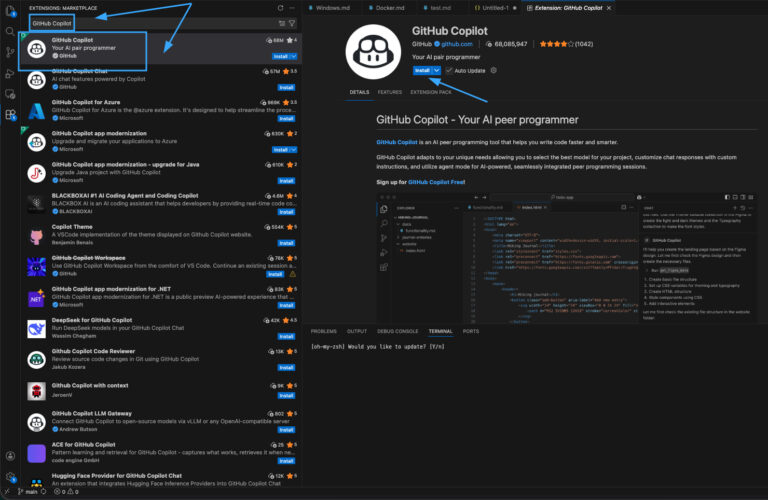
Task: Switch to the Untitled-1 editor tab
Action: pos(495,8)
